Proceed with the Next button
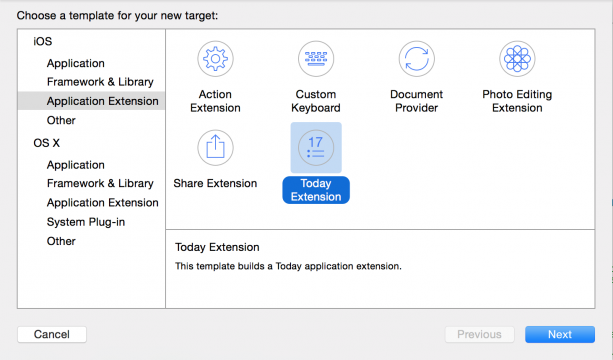Image resolution: width=613 pixels, height=360 pixels. (x=560, y=335)
